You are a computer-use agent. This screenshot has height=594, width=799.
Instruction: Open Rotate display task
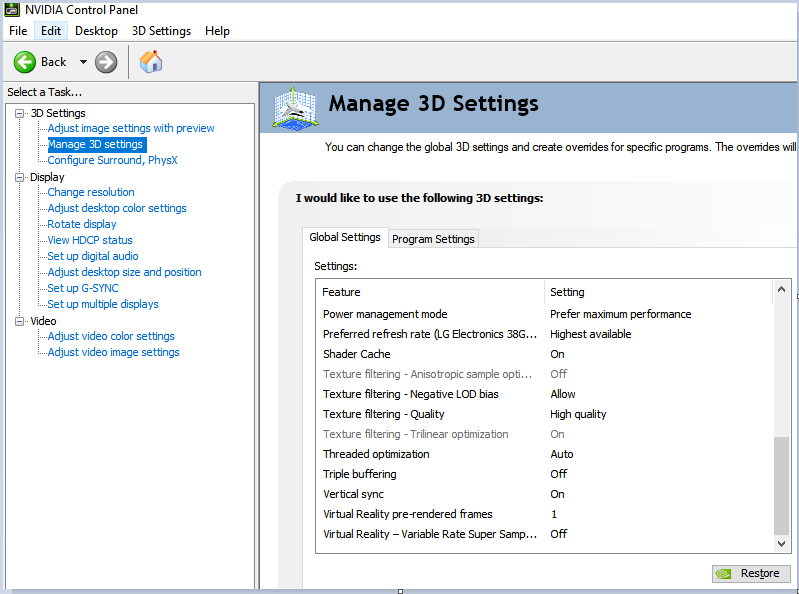[82, 224]
